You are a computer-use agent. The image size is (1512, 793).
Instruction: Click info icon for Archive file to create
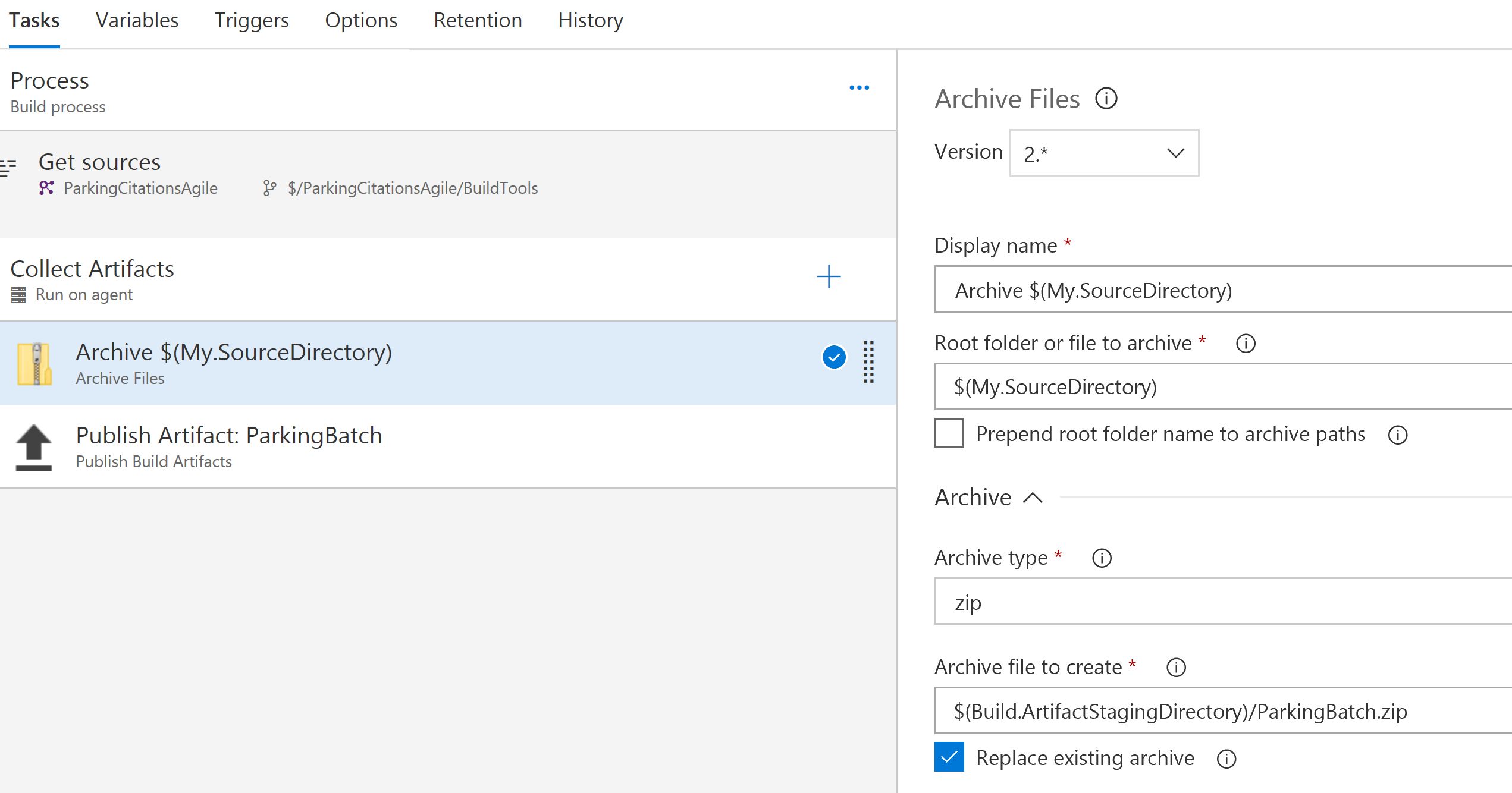point(1175,668)
